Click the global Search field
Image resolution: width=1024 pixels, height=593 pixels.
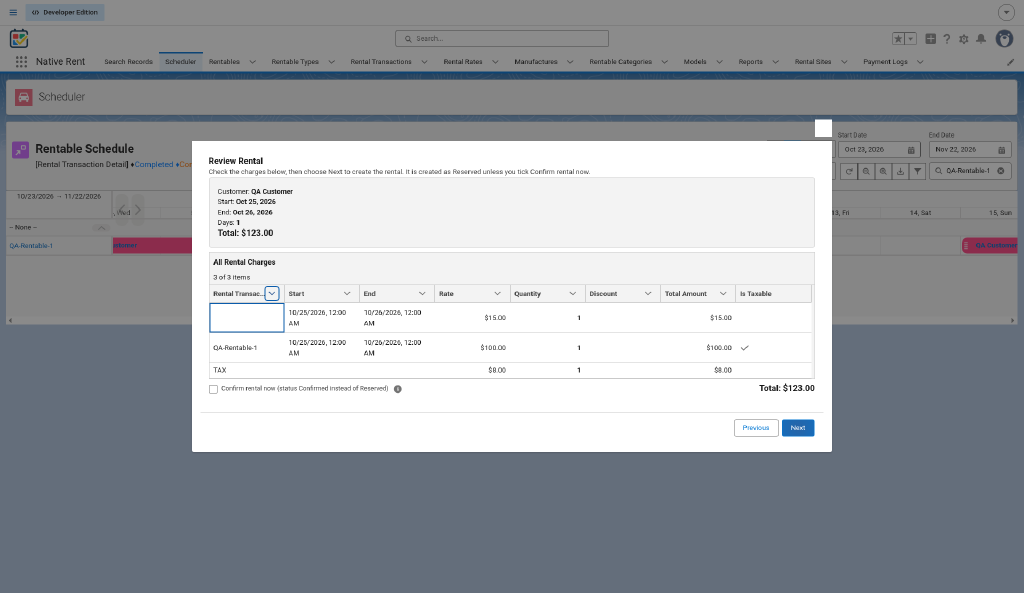coord(502,39)
